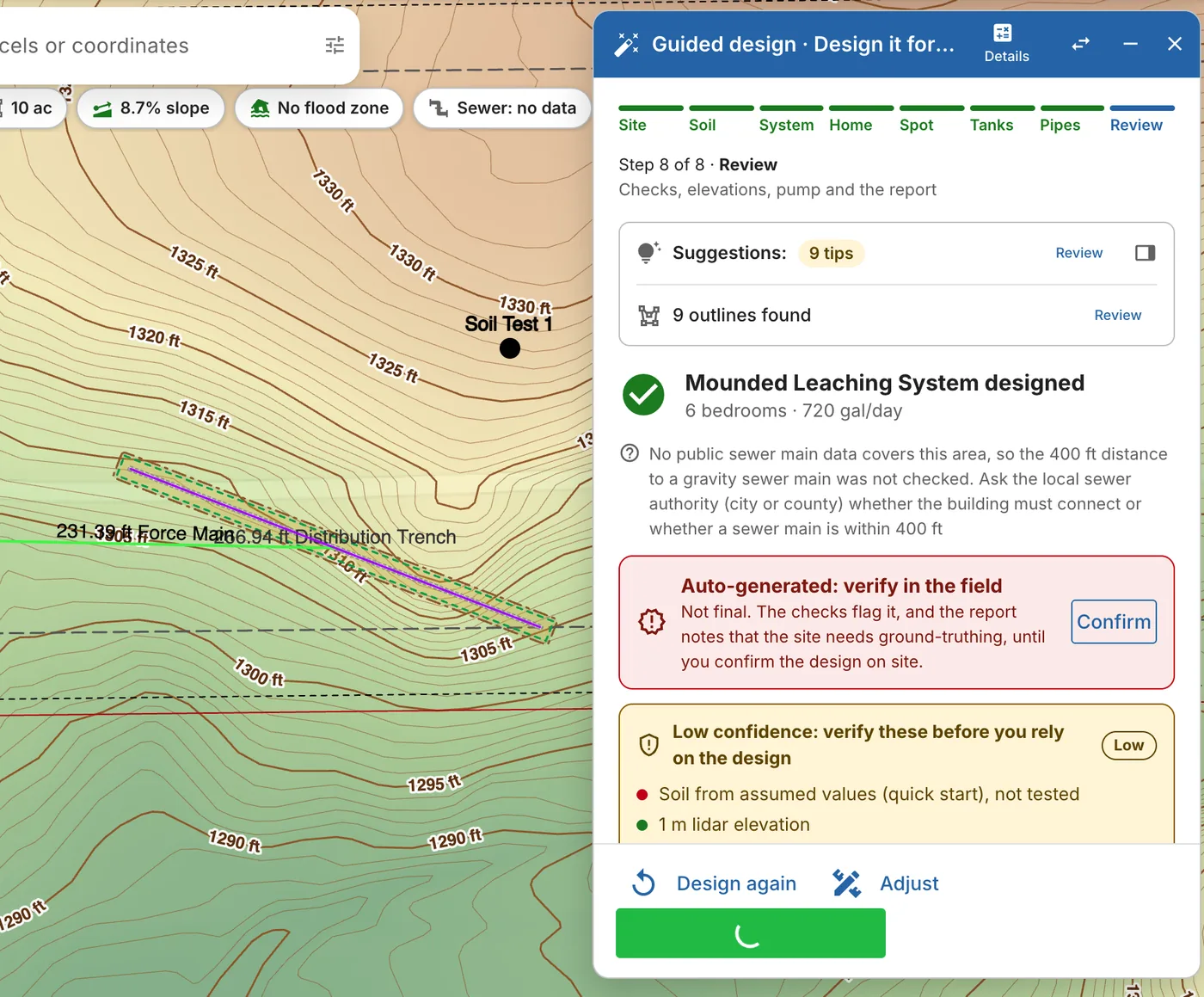1204x997 pixels.
Task: Open the Details panel icon
Action: point(1005,43)
